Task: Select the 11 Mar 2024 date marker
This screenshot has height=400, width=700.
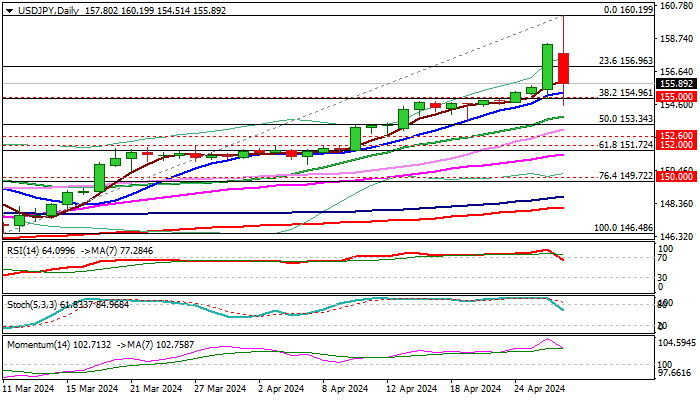Action: (x=29, y=389)
